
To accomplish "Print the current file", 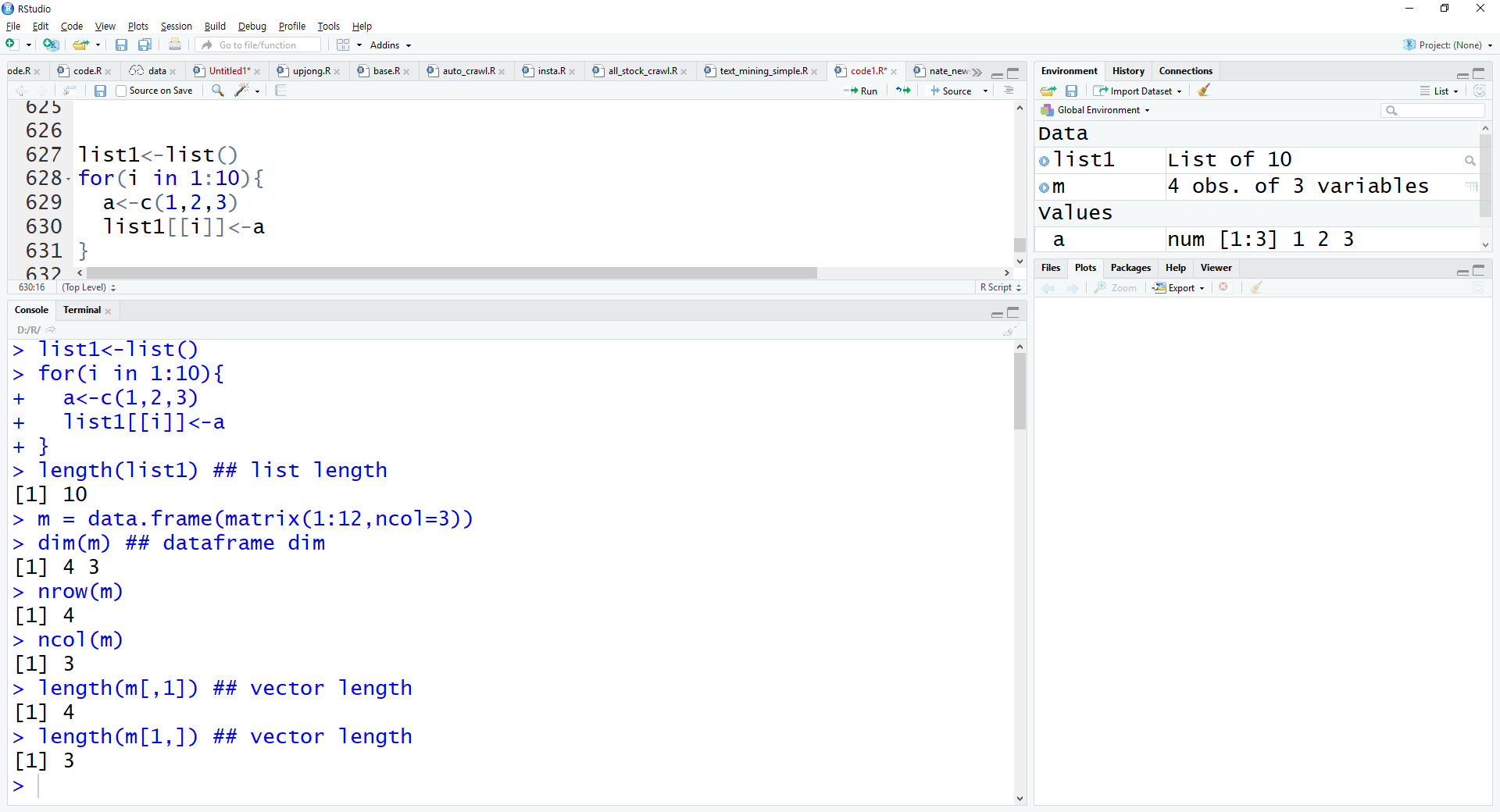I will tap(175, 45).
